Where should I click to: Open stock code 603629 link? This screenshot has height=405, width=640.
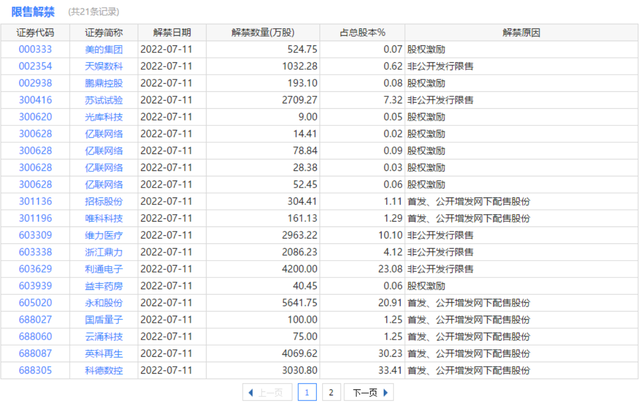(x=35, y=269)
